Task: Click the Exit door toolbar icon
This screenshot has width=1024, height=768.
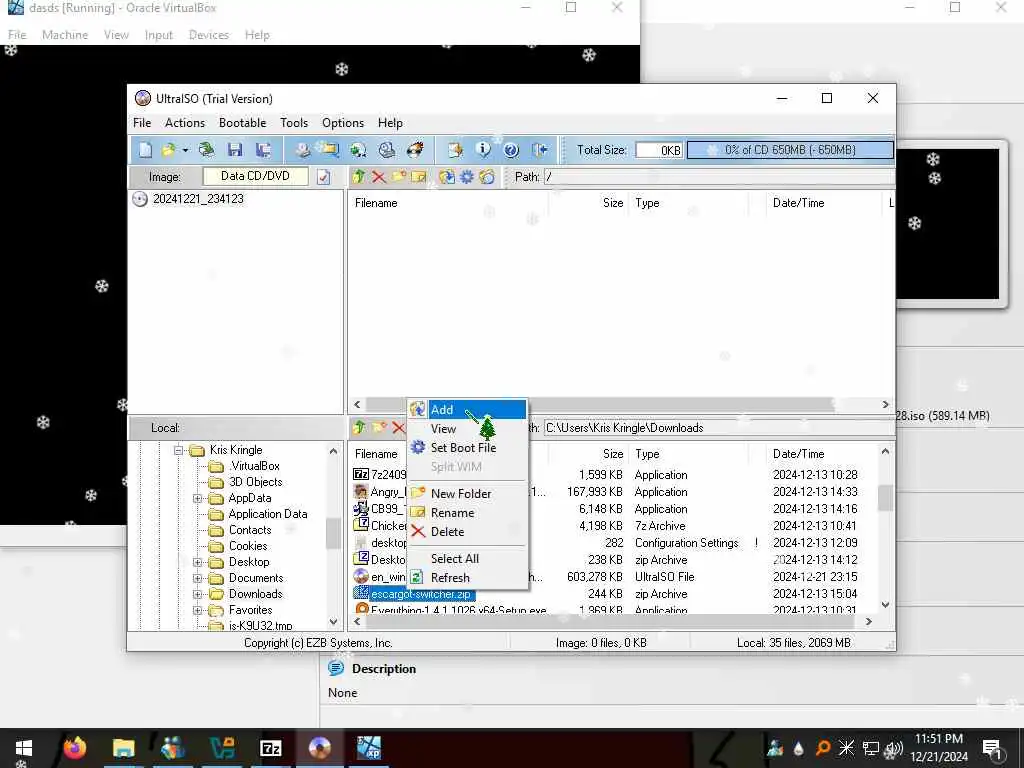Action: coord(539,150)
